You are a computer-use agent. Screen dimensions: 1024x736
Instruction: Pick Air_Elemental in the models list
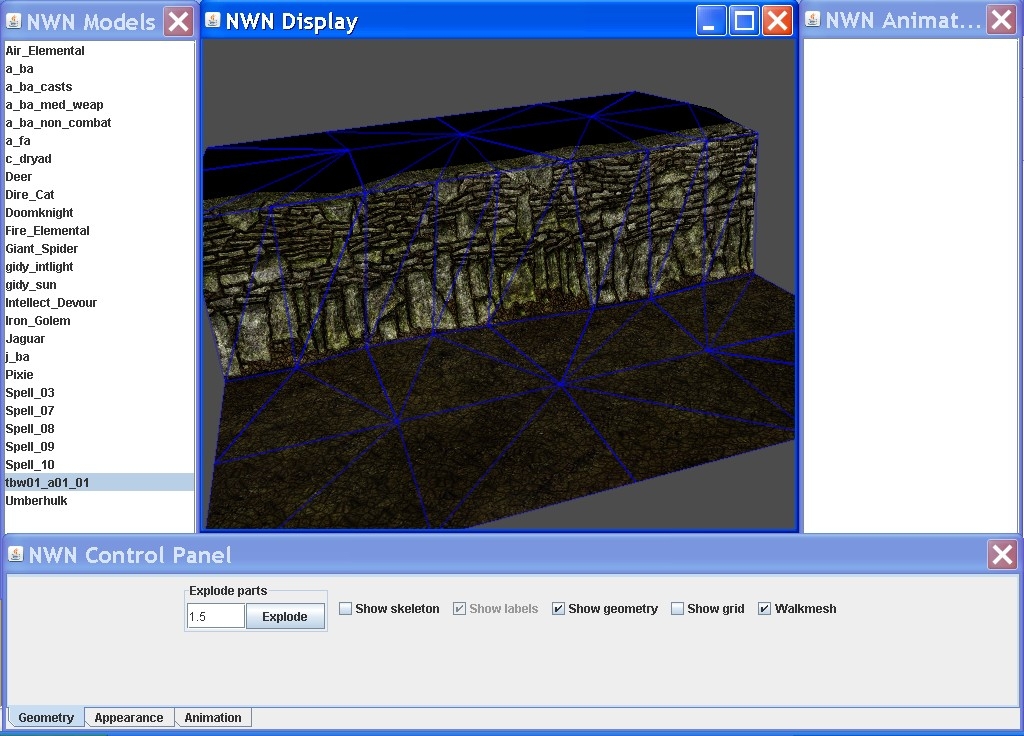click(x=45, y=51)
